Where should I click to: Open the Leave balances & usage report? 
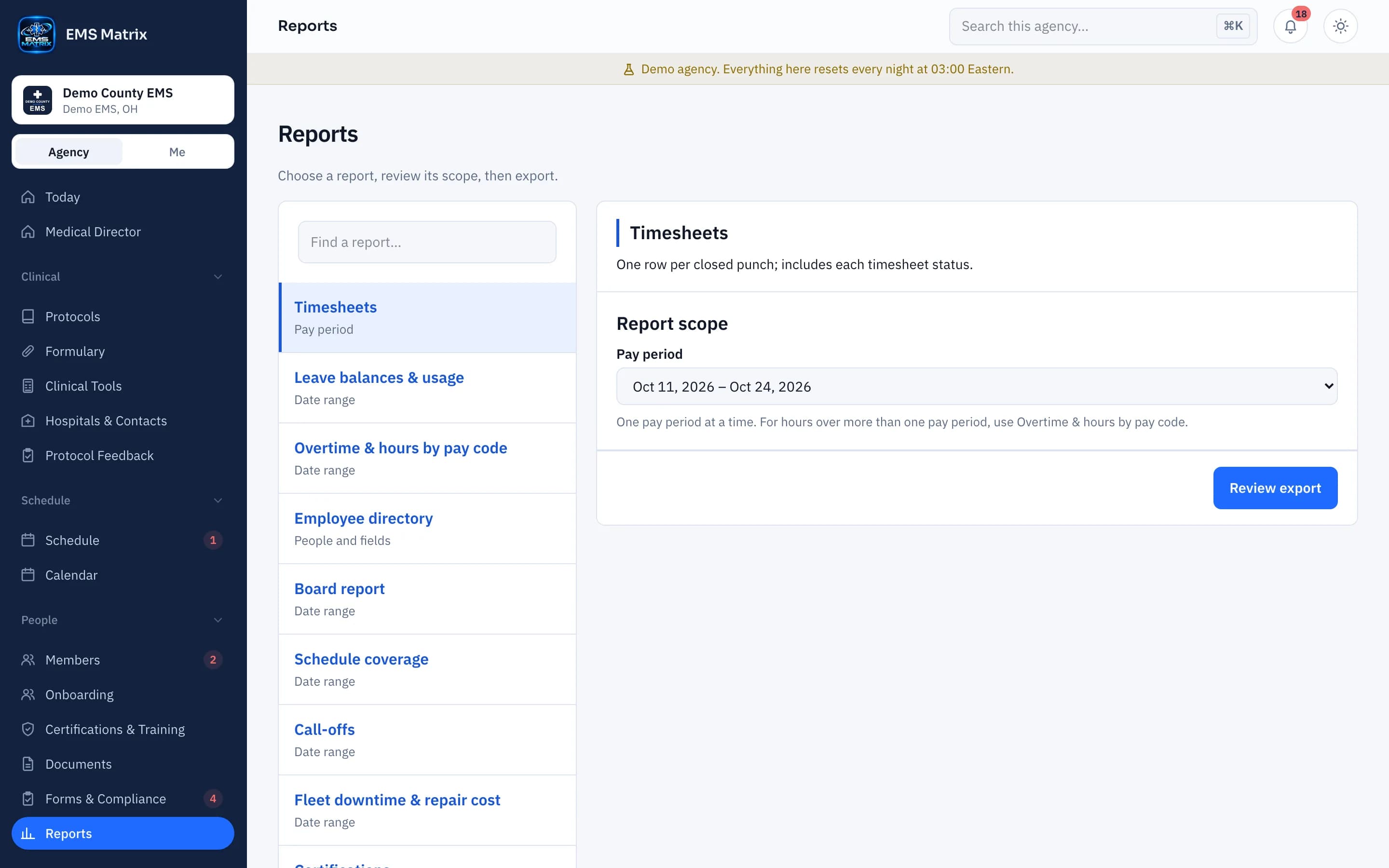point(428,388)
